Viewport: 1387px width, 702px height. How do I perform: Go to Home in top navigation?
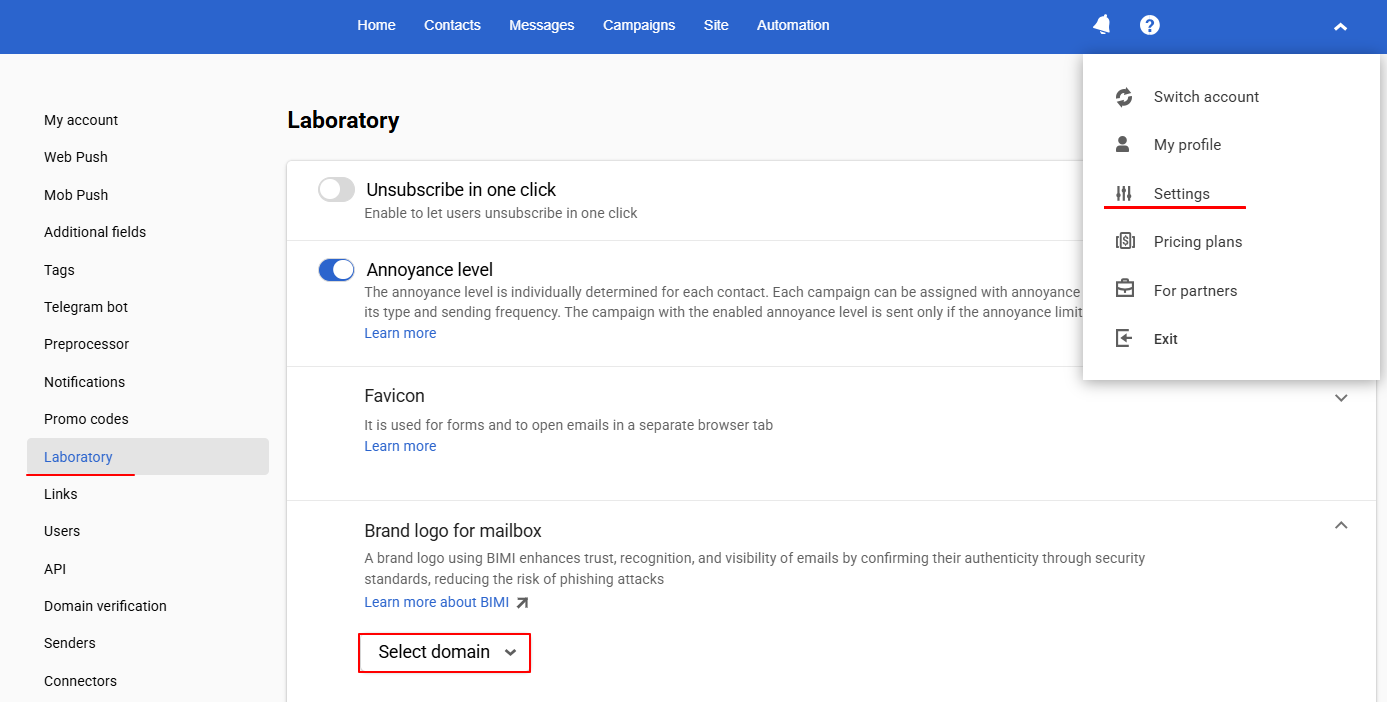[x=376, y=25]
